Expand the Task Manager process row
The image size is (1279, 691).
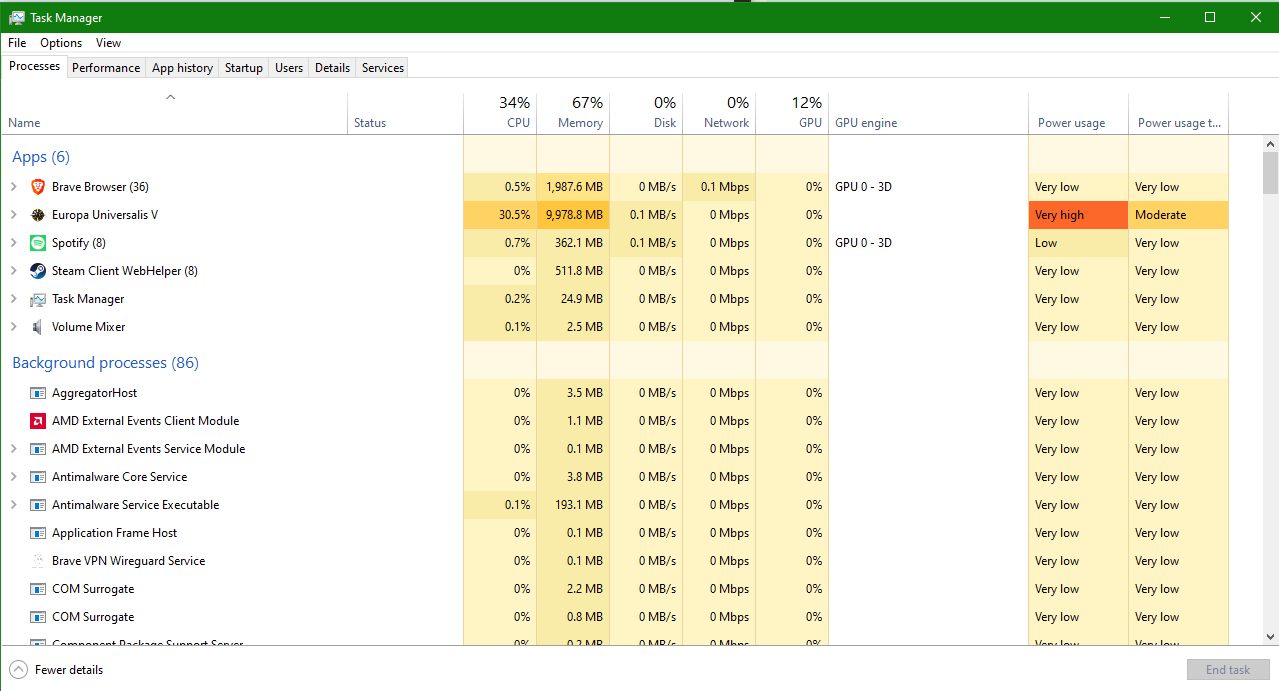click(x=13, y=299)
